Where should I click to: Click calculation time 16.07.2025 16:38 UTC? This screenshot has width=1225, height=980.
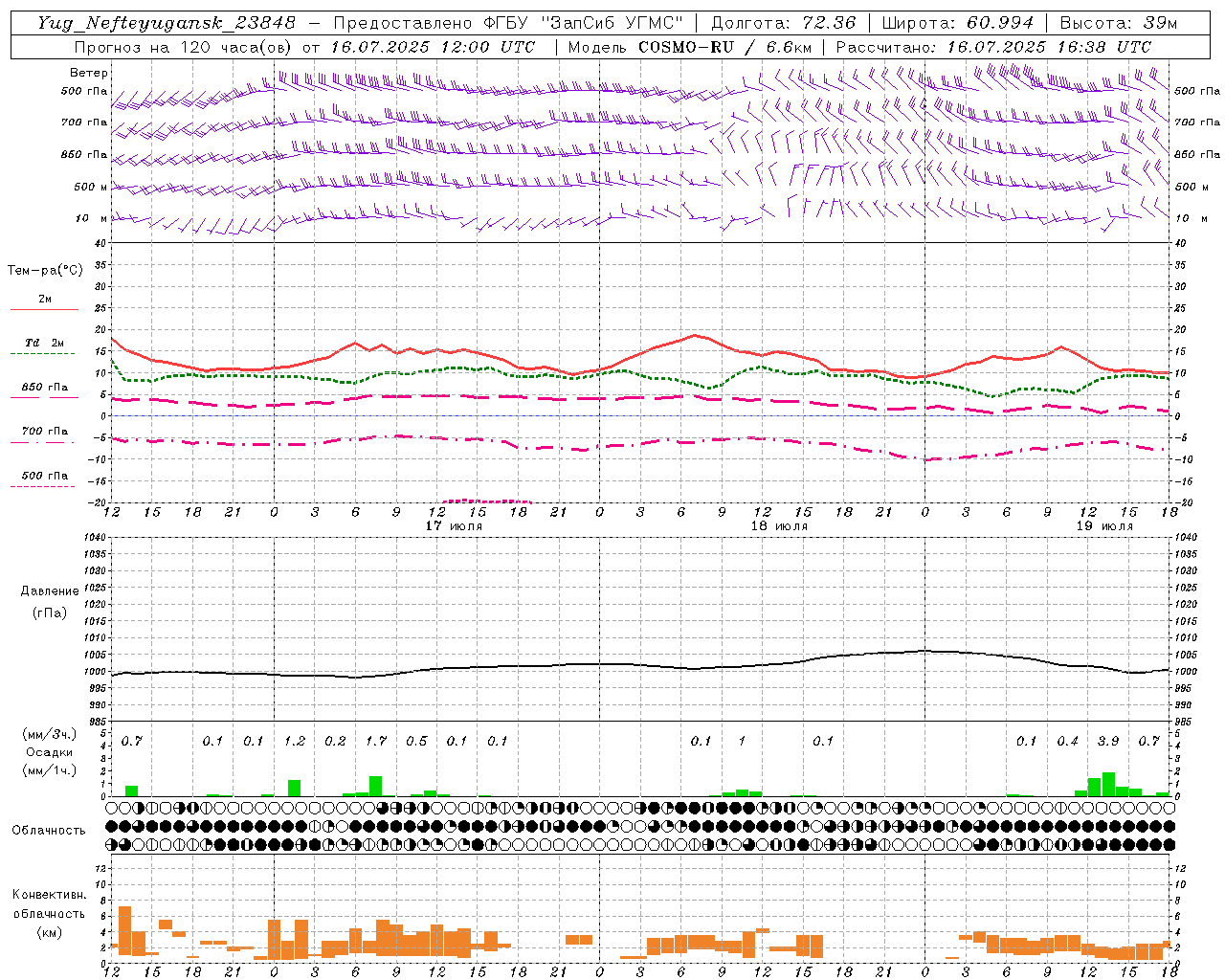1049,47
